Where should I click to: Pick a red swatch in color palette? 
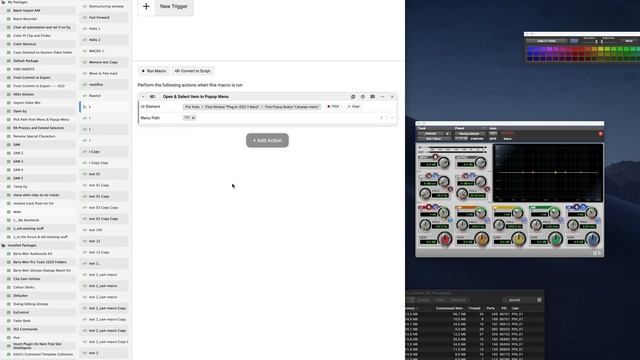(x=575, y=50)
